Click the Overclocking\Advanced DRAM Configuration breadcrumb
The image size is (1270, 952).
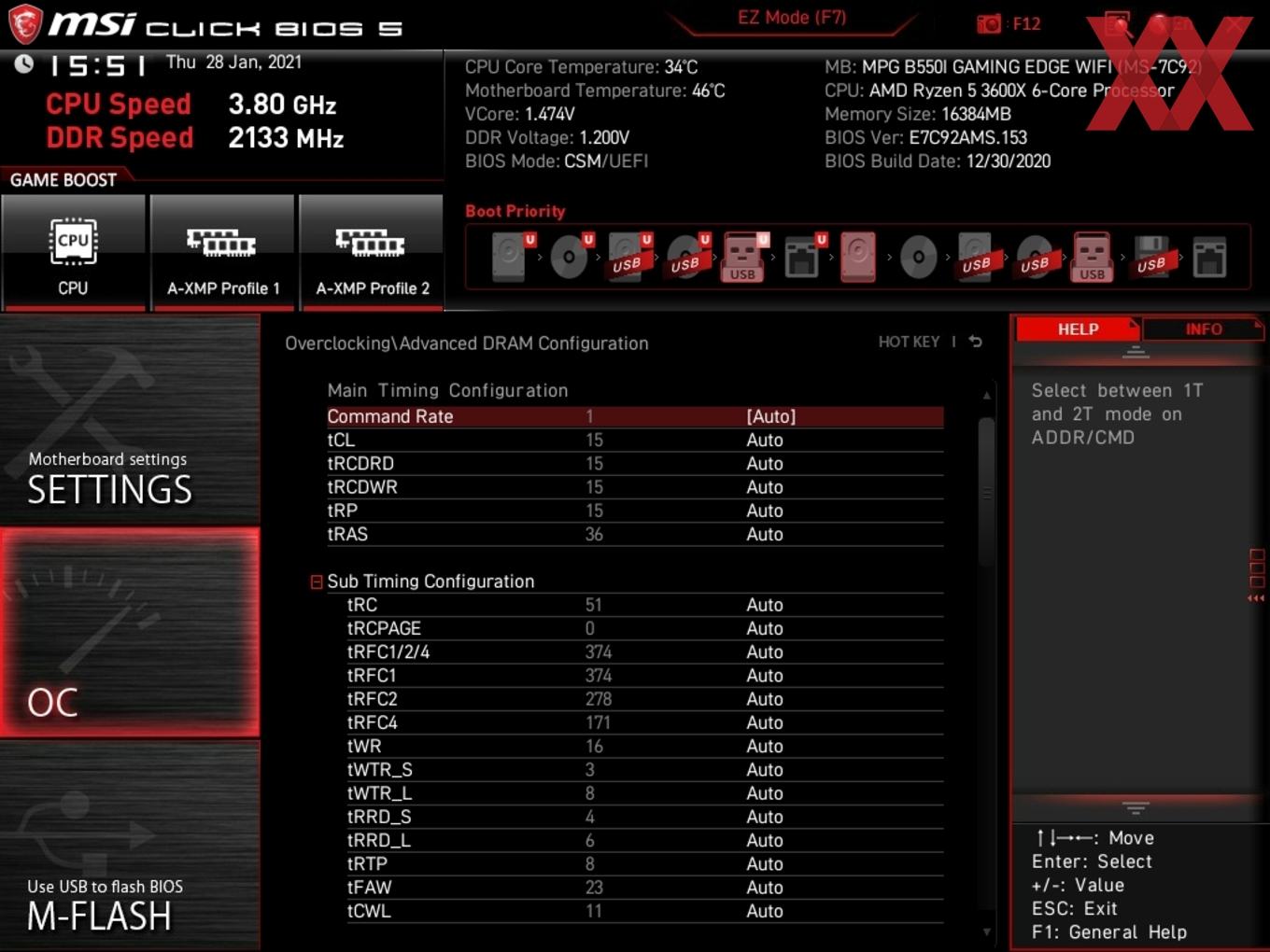(467, 343)
